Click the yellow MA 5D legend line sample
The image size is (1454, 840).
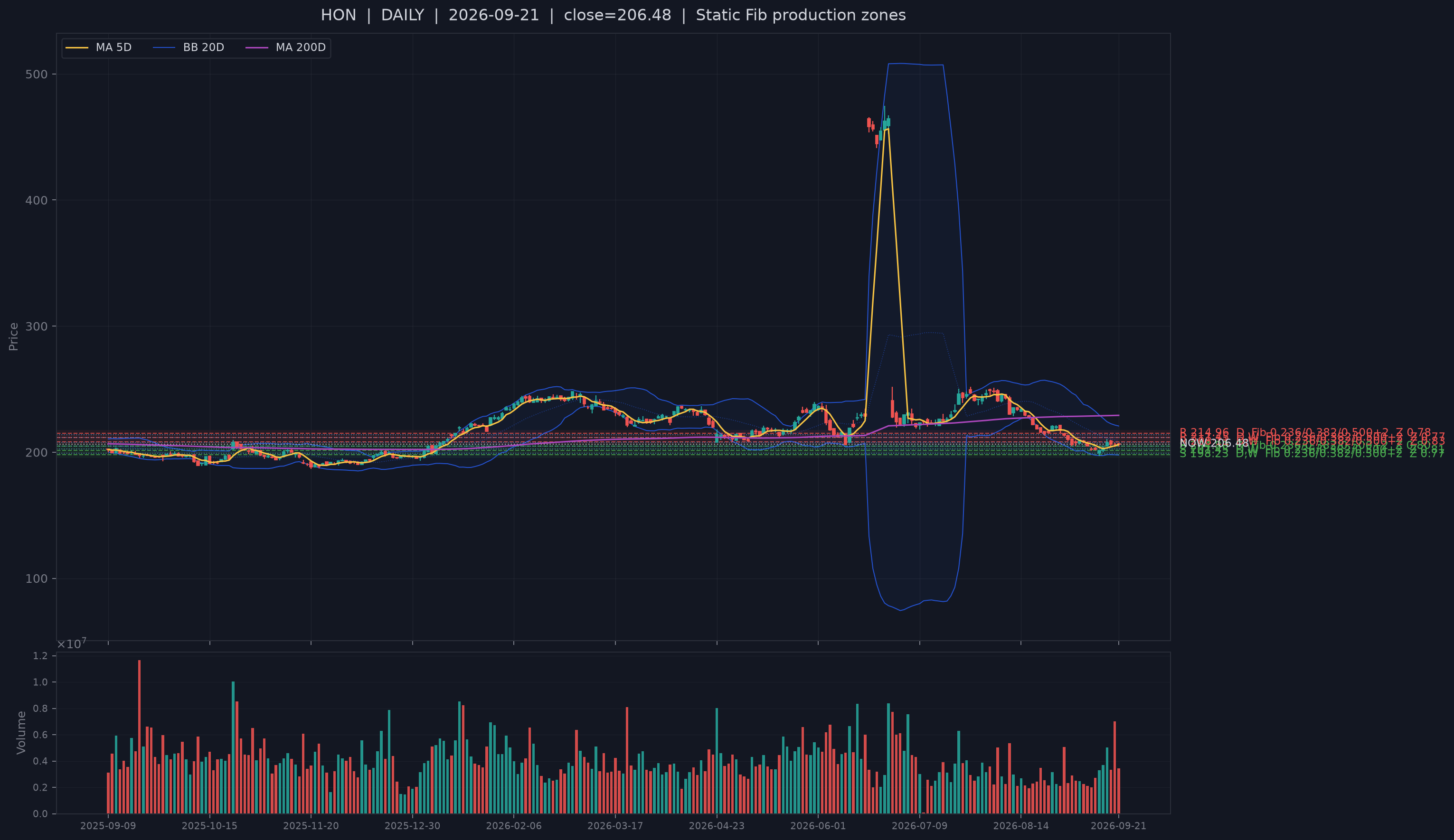[77, 47]
